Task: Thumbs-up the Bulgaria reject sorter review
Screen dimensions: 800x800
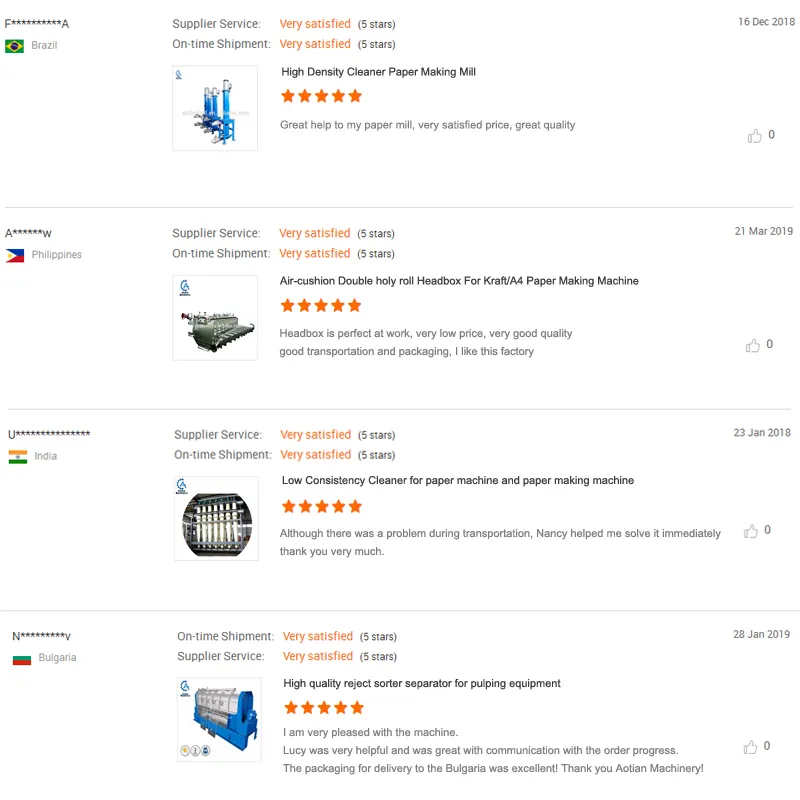Action: pos(750,747)
